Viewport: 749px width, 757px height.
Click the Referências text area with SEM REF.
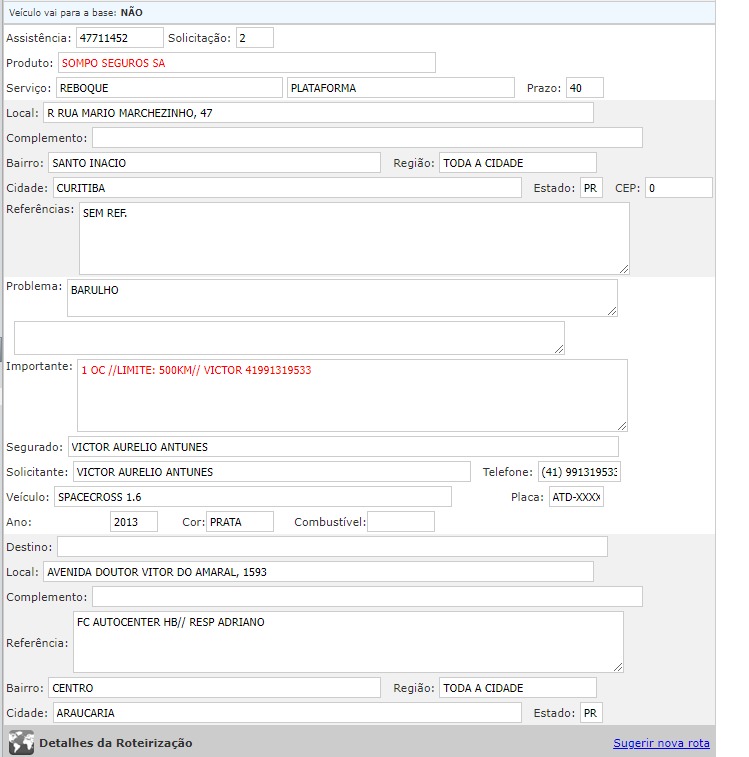[x=354, y=238]
